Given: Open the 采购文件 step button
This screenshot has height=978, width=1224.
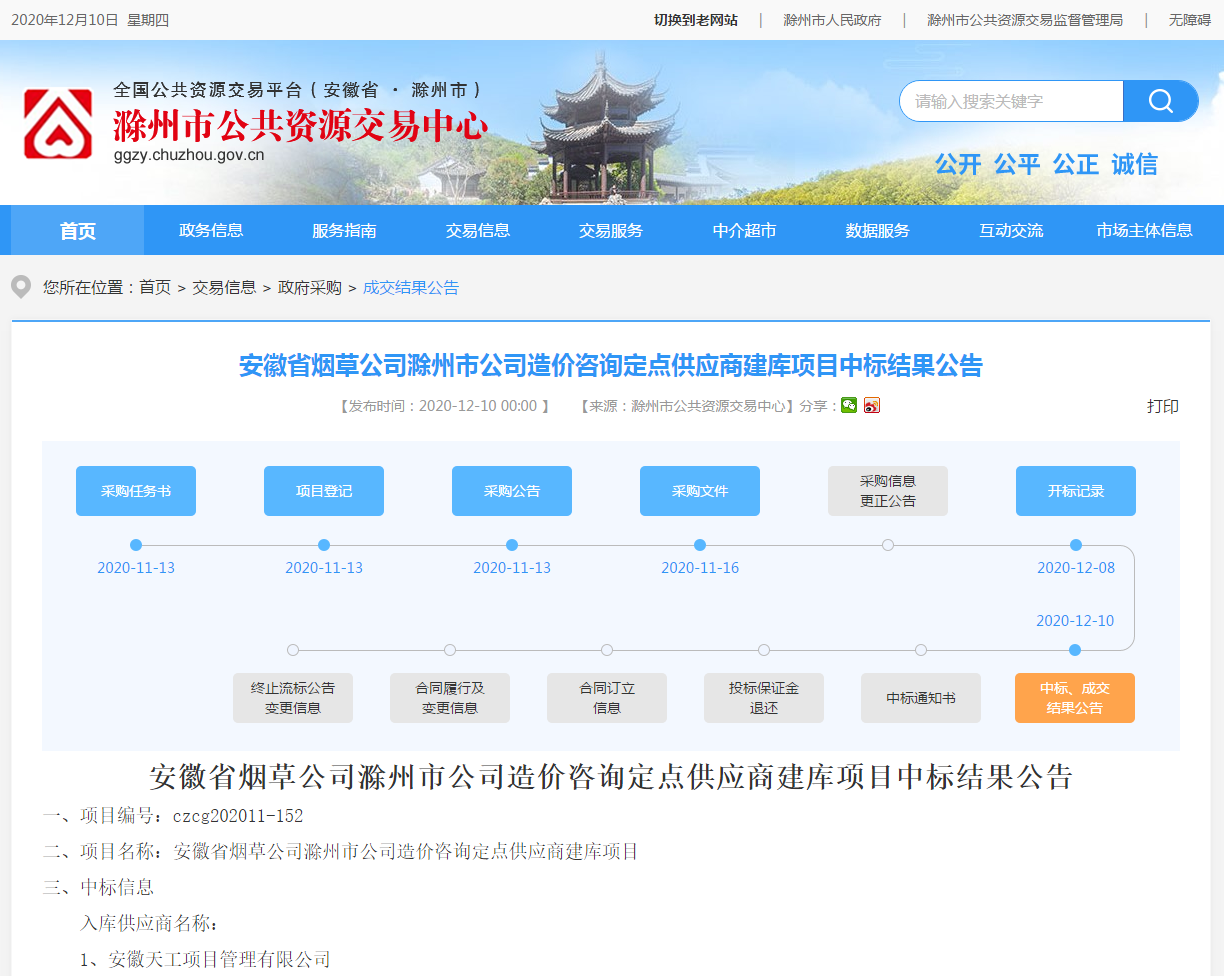Looking at the screenshot, I should coord(700,491).
